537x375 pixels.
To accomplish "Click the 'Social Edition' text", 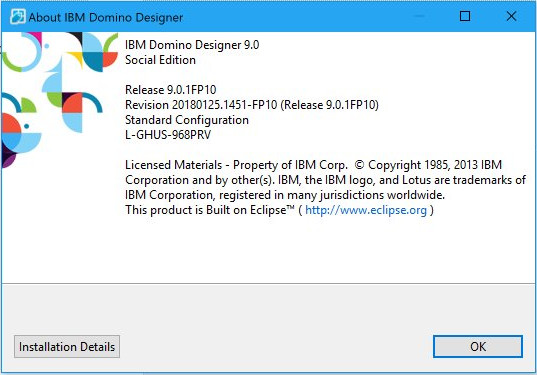I will click(160, 60).
